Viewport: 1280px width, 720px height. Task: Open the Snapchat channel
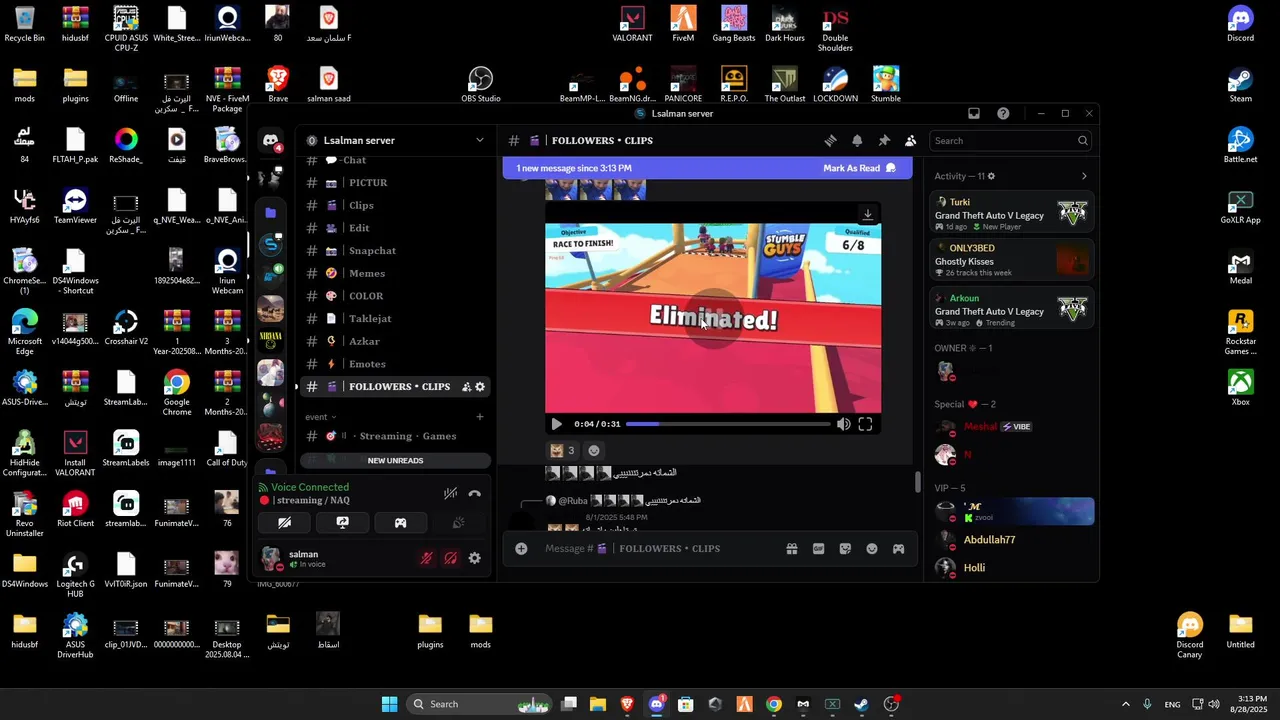(x=395, y=251)
